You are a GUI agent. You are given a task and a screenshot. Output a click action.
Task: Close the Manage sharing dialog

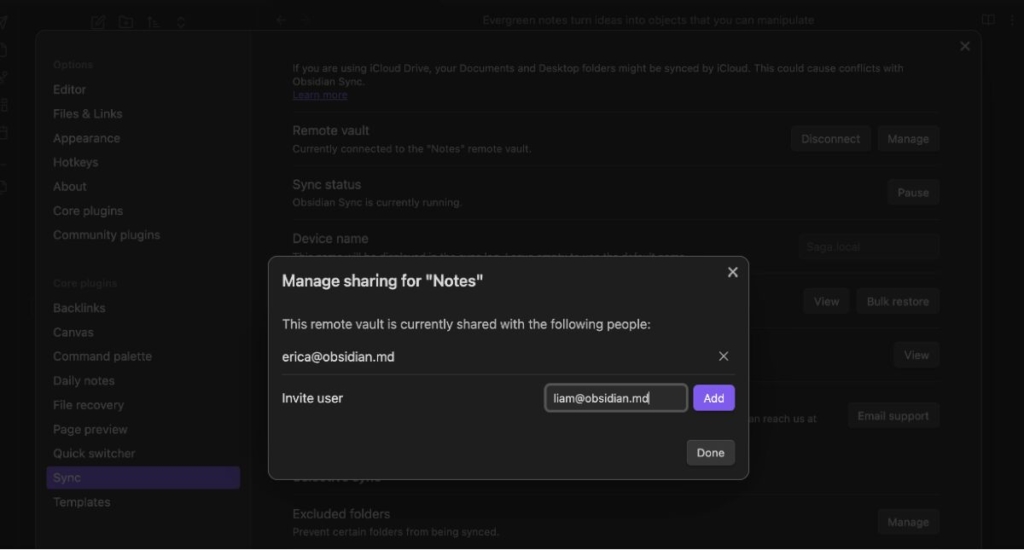(732, 273)
